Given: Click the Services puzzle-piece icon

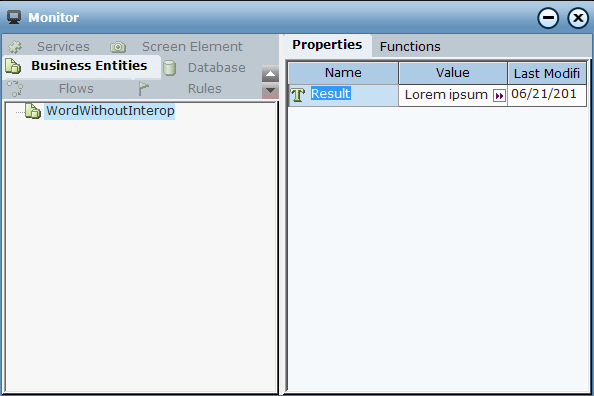Looking at the screenshot, I should [x=16, y=47].
